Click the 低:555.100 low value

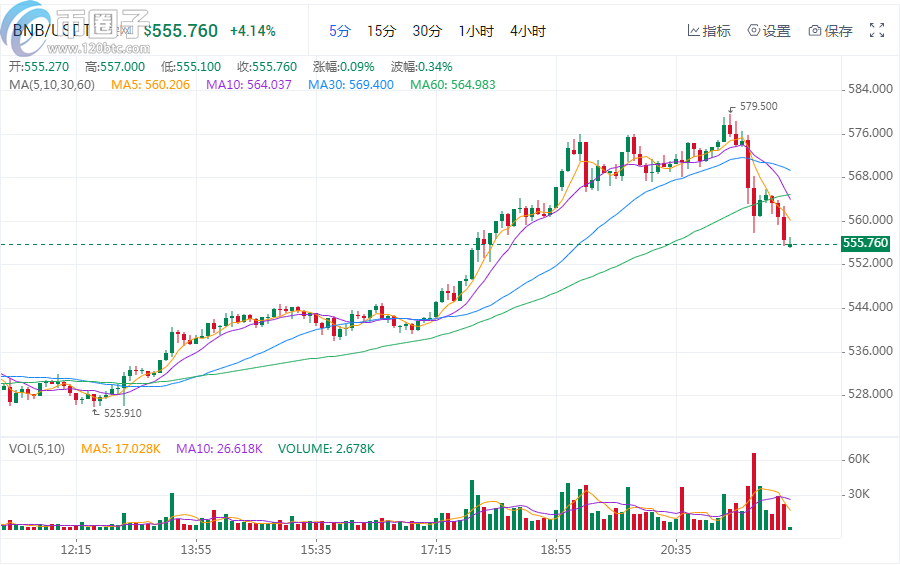[191, 67]
